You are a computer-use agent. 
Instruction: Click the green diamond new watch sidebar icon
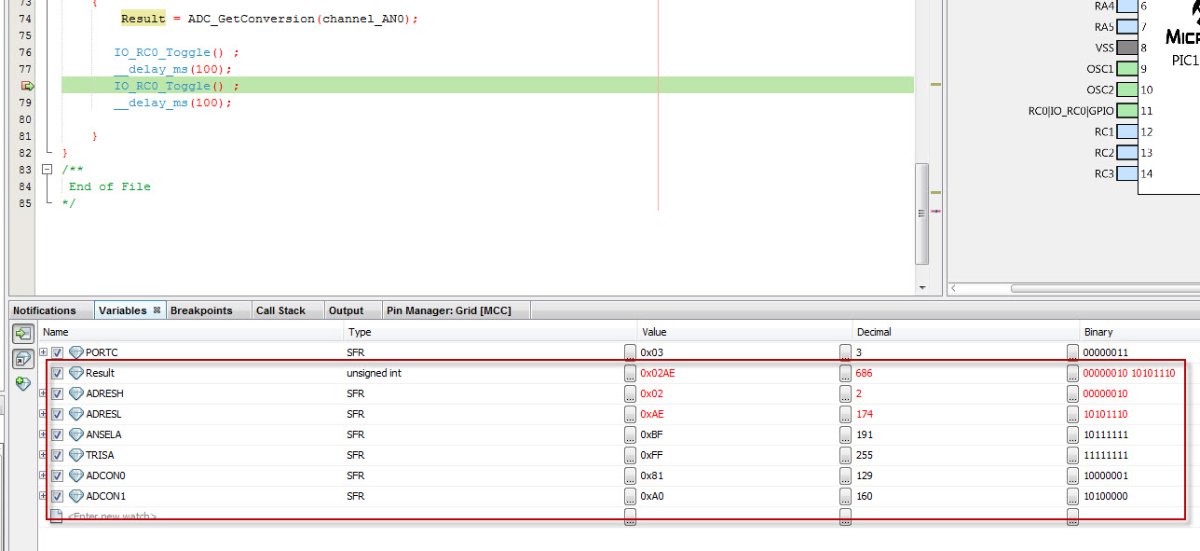coord(22,382)
